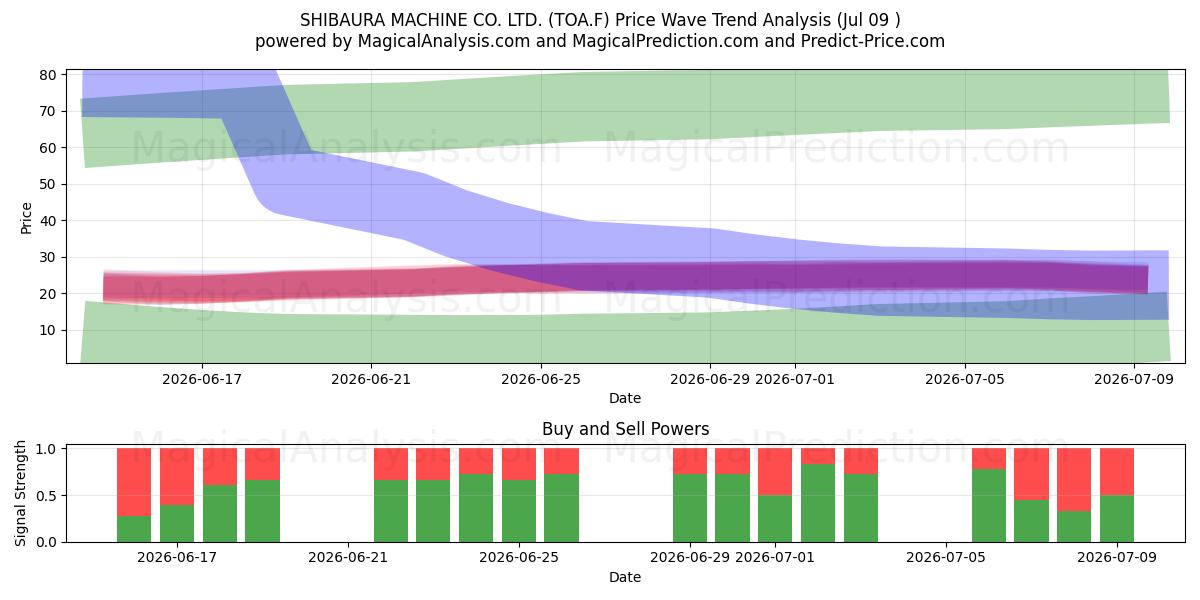The height and width of the screenshot is (600, 1200).
Task: Click 2026-06-21 date tick under price chart
Action: tap(371, 380)
